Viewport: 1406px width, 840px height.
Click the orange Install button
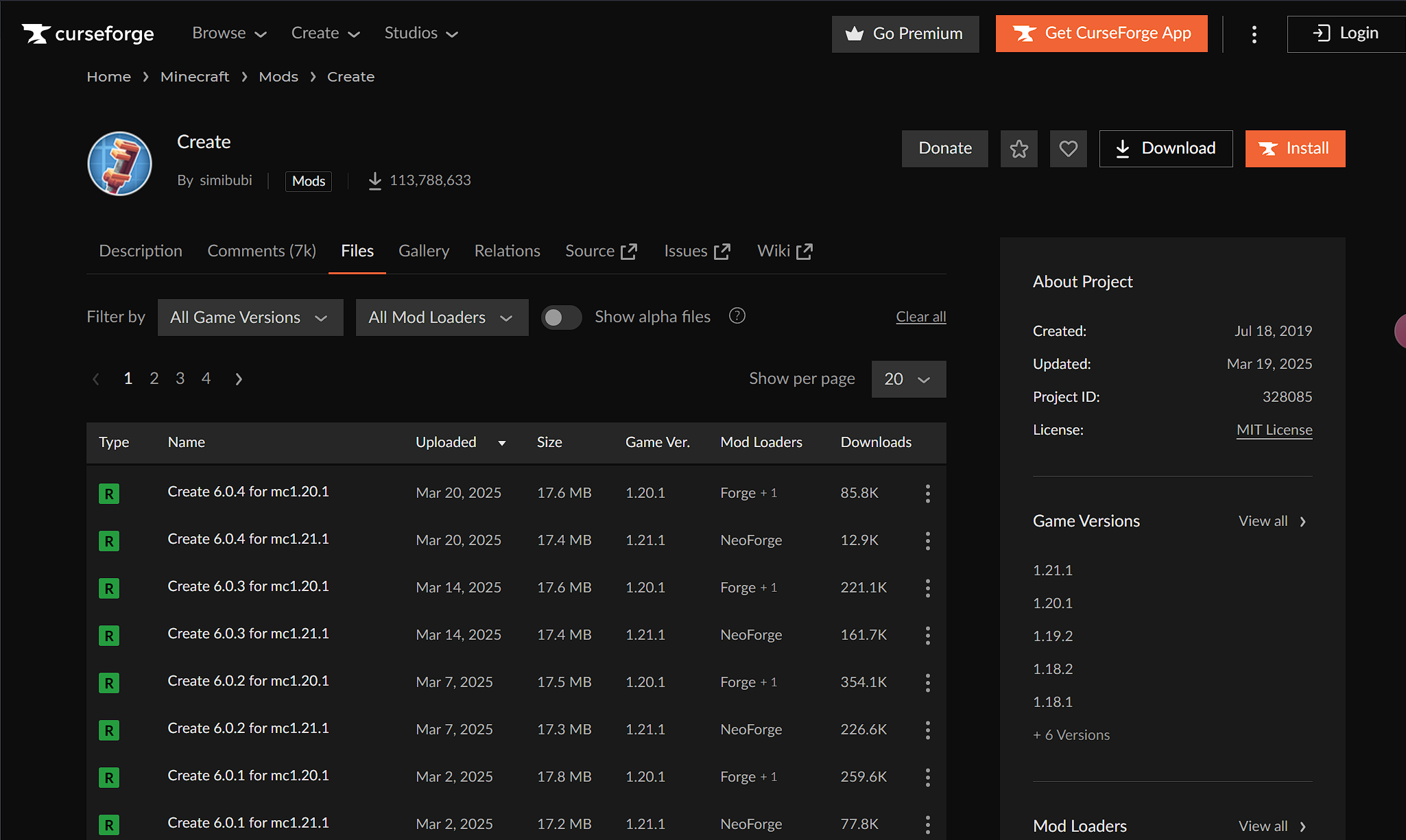tap(1294, 149)
